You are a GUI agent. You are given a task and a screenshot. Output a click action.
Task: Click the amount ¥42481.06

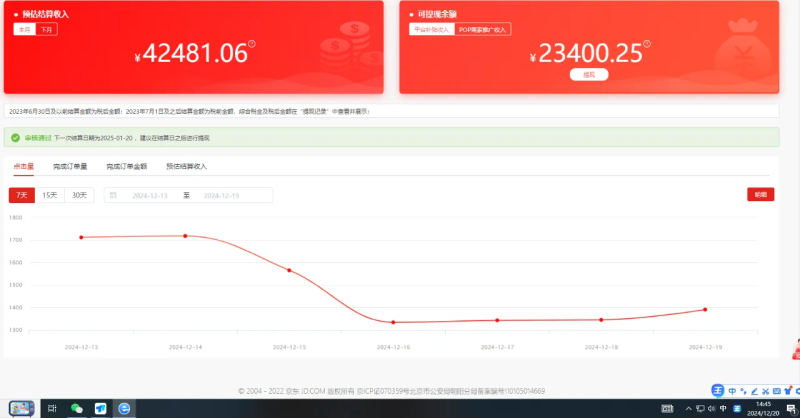191,54
